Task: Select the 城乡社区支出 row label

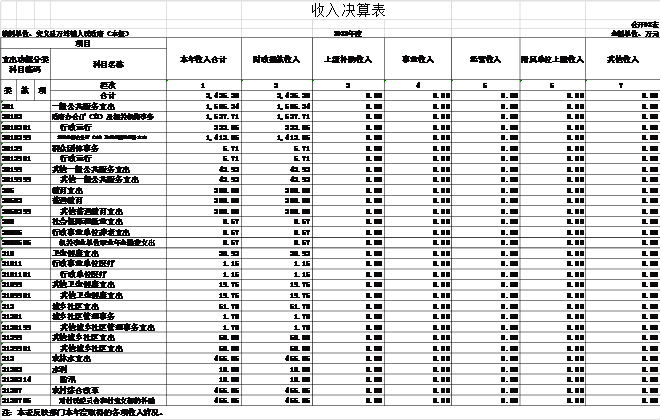Action: (80, 307)
